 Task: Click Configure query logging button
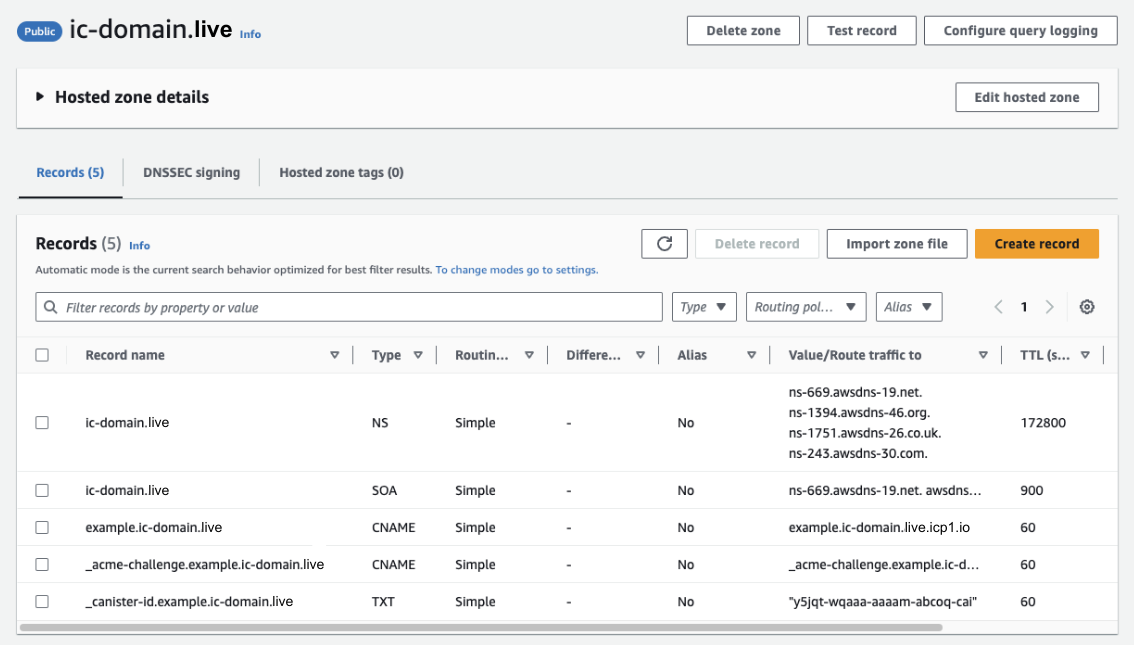[1020, 30]
